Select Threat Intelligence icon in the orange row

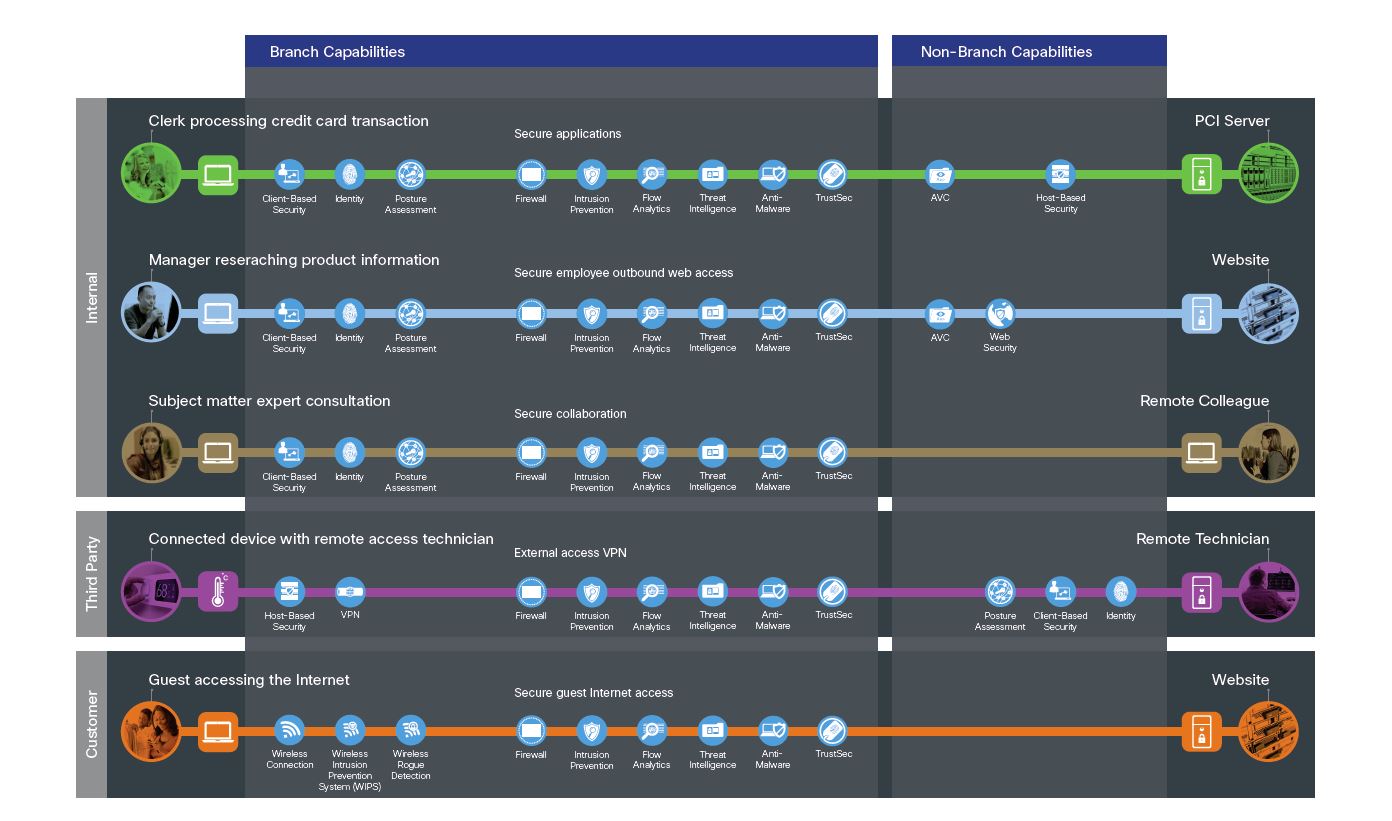click(x=712, y=731)
